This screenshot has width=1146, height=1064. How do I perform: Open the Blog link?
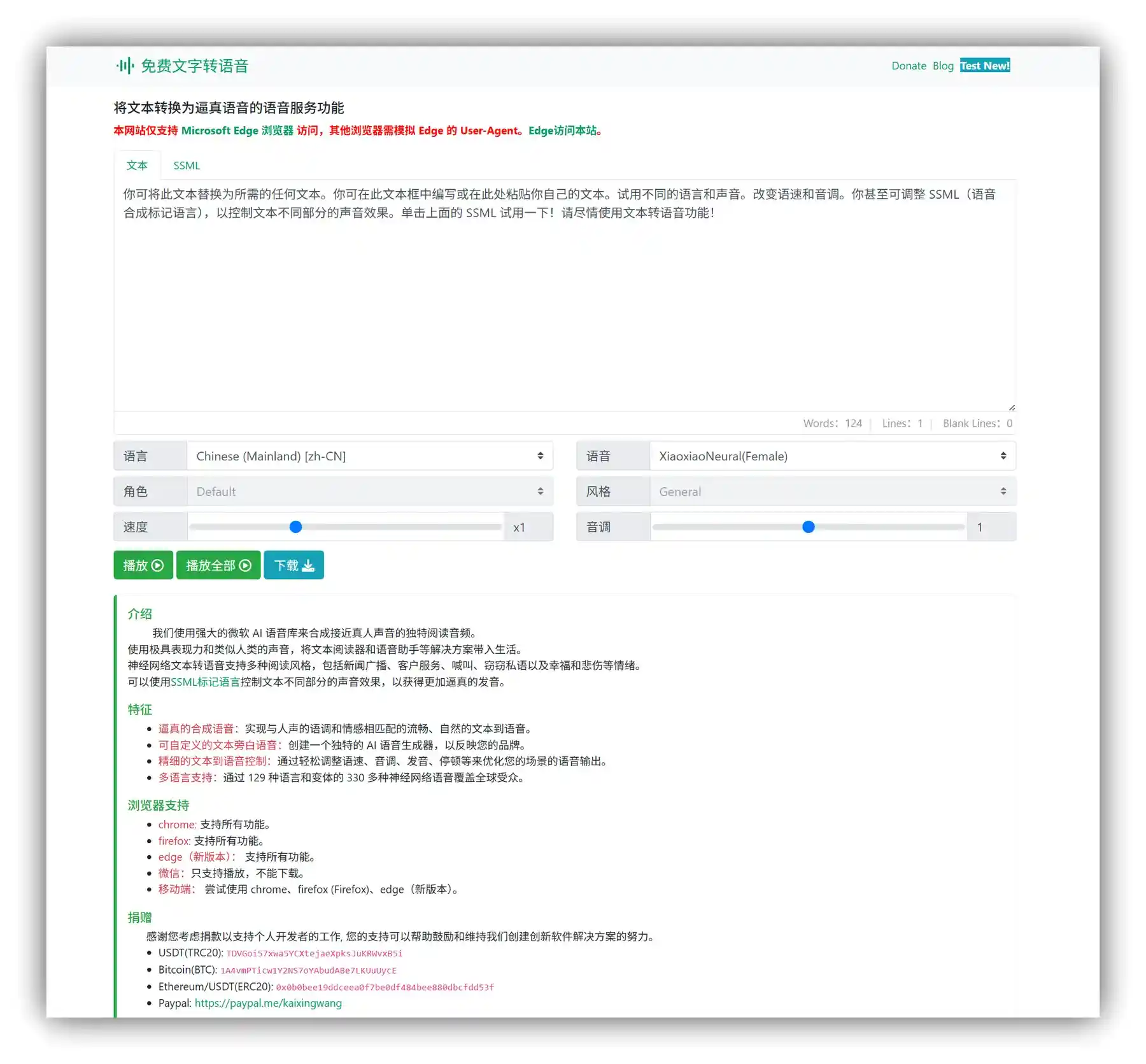click(x=943, y=66)
